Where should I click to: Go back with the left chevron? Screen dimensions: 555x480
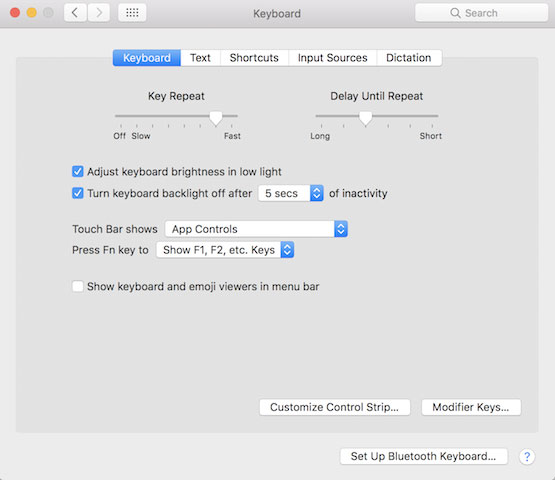click(x=75, y=13)
